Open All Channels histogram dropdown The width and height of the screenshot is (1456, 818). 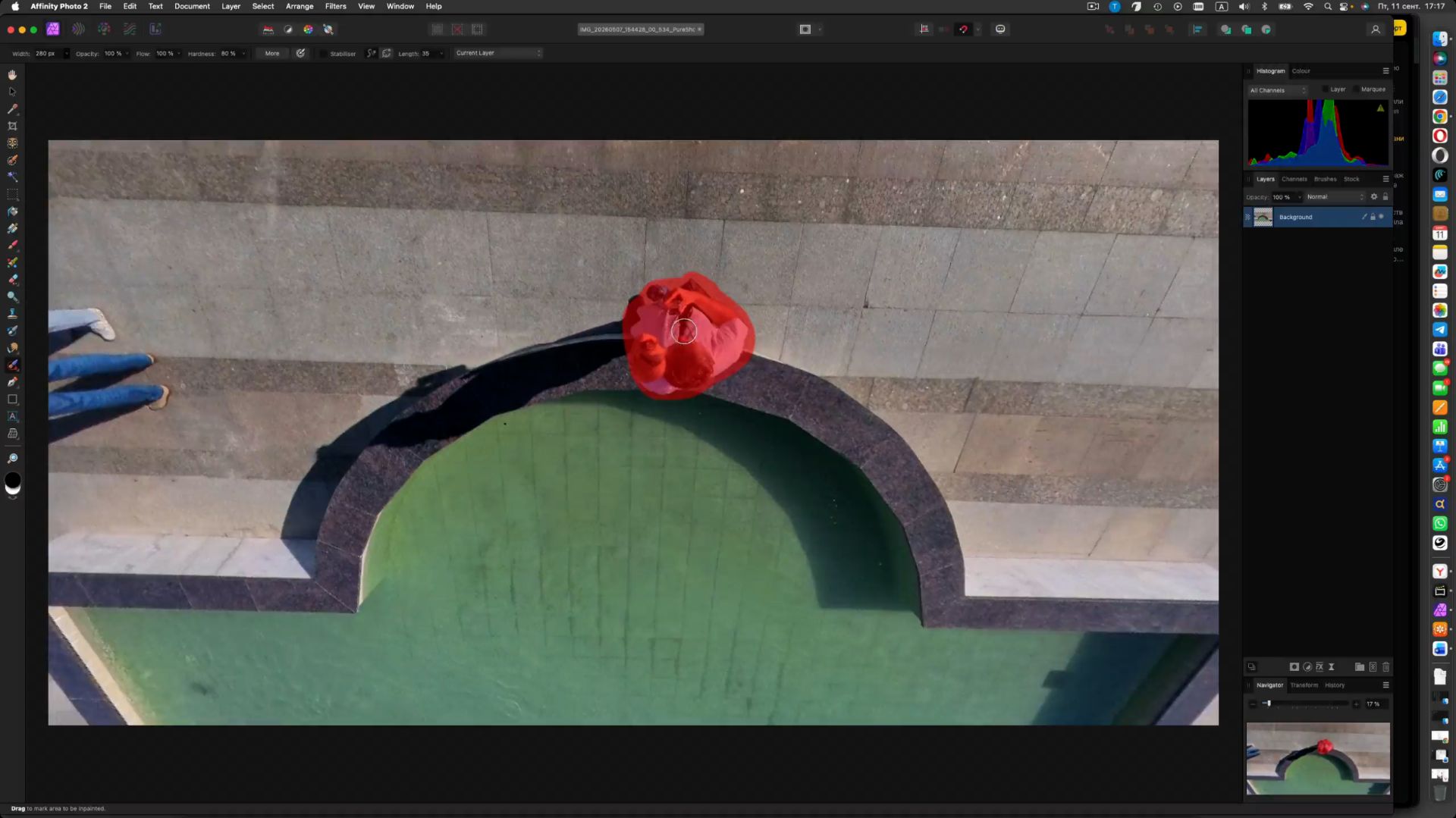pyautogui.click(x=1278, y=90)
